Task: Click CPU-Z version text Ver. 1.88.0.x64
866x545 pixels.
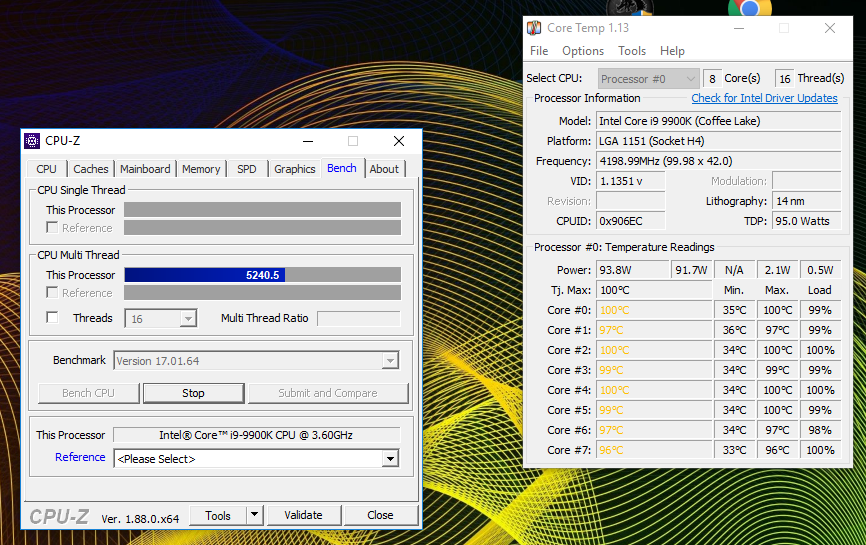Action: pos(140,519)
